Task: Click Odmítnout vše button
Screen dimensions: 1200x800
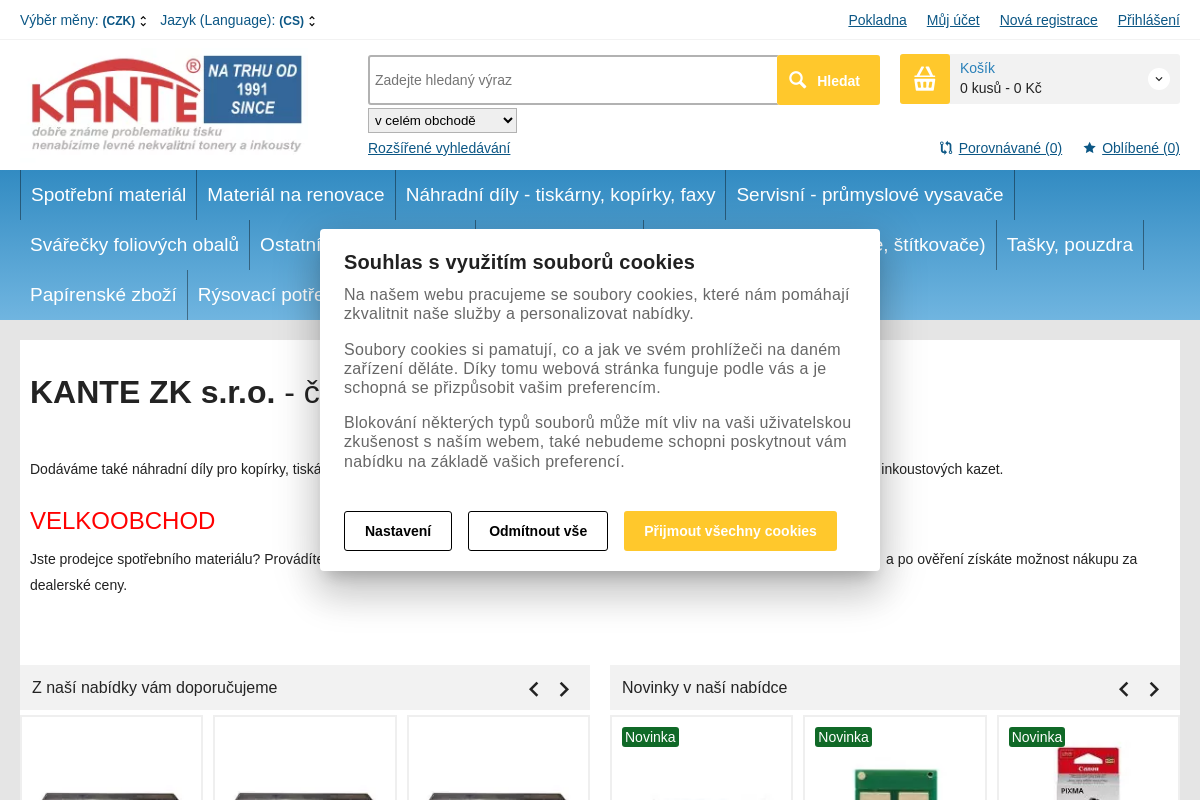Action: 538,531
